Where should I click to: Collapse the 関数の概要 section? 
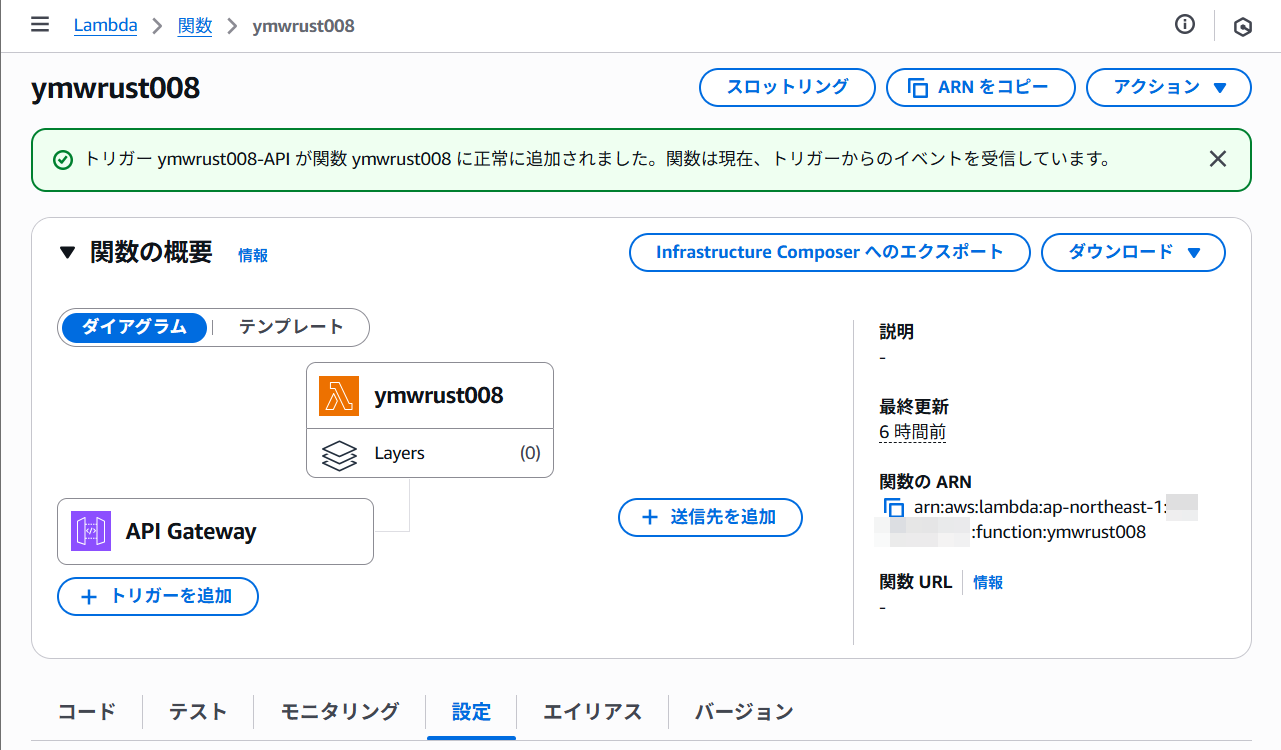(67, 253)
